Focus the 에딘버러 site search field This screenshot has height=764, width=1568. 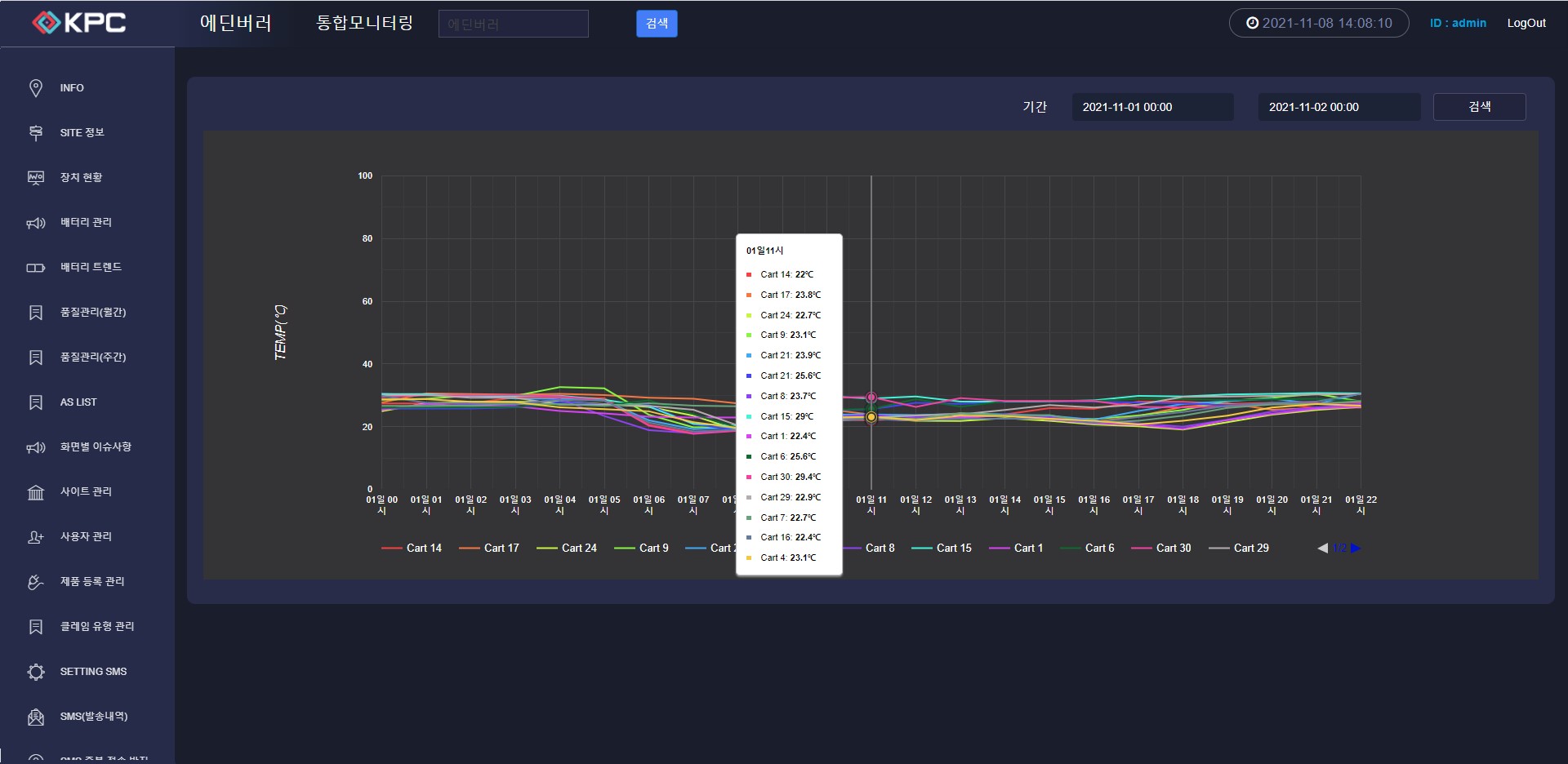click(513, 24)
